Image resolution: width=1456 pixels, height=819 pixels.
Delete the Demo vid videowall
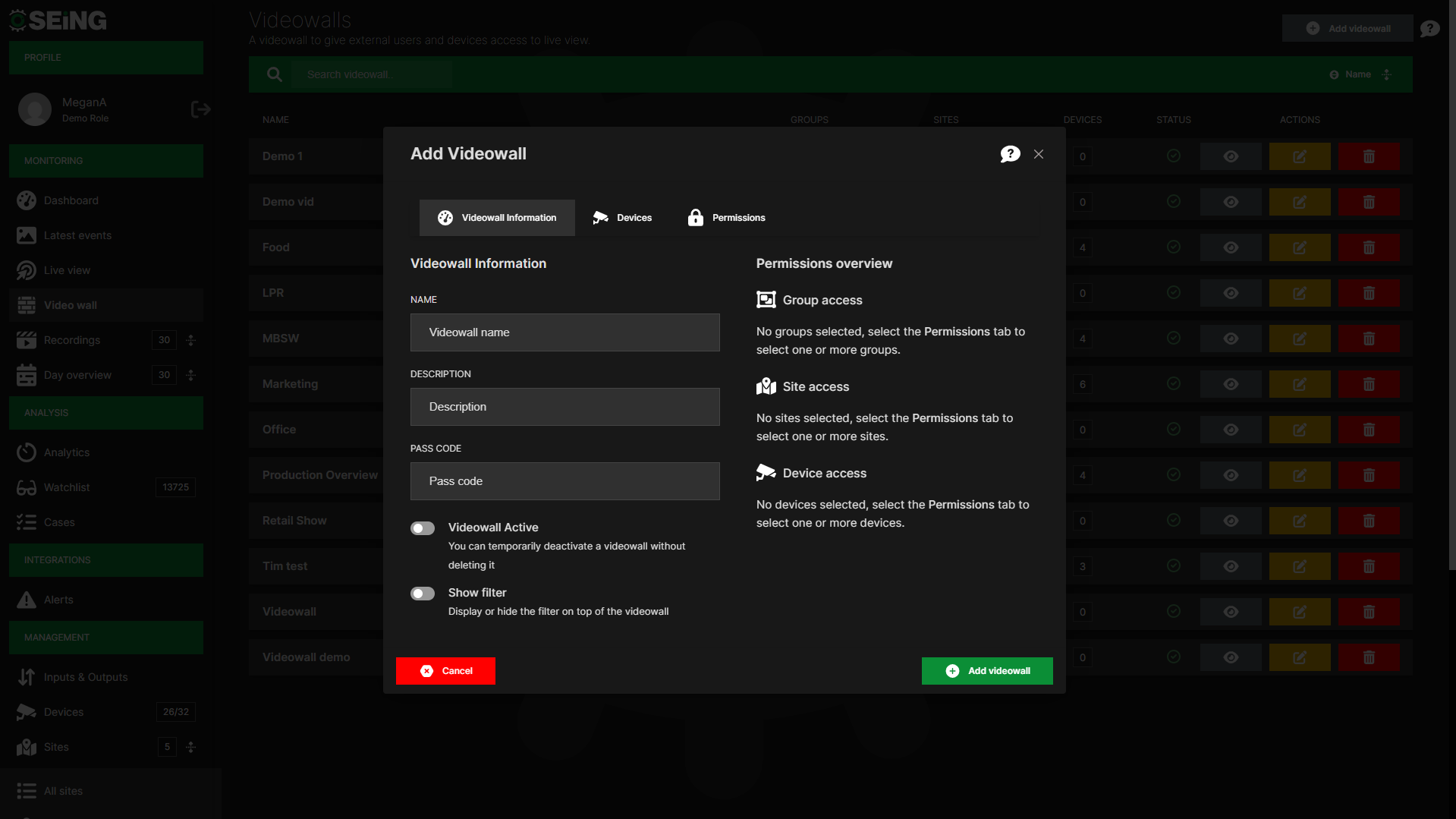pyautogui.click(x=1369, y=202)
